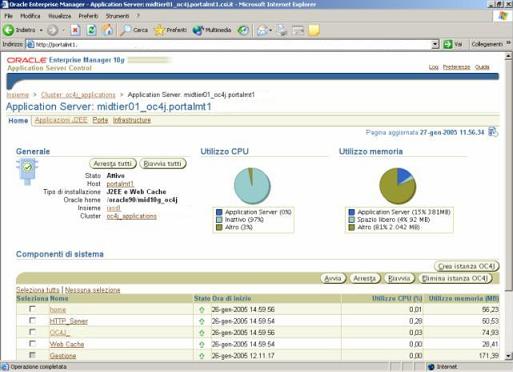Viewport: 513px width, 372px height.
Task: Click the up-arrow status icon for Gestione
Action: [202, 356]
